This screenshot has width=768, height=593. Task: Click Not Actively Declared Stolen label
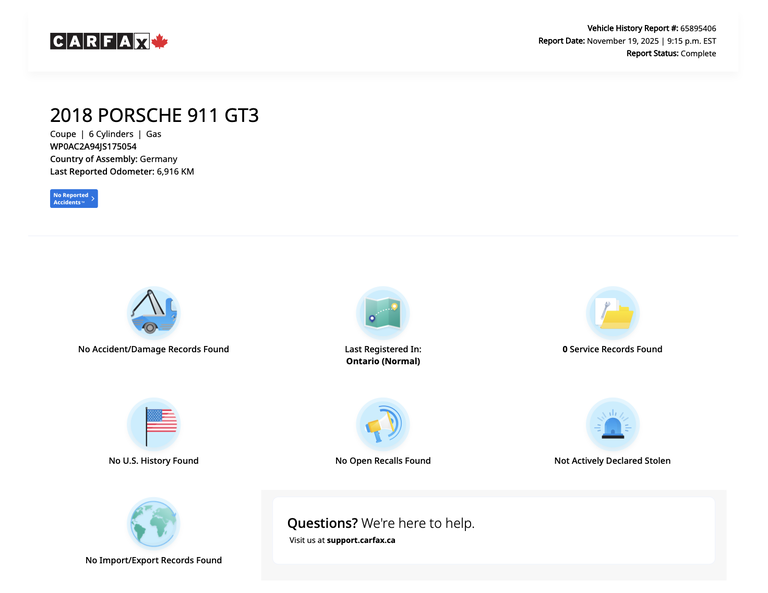pos(612,461)
